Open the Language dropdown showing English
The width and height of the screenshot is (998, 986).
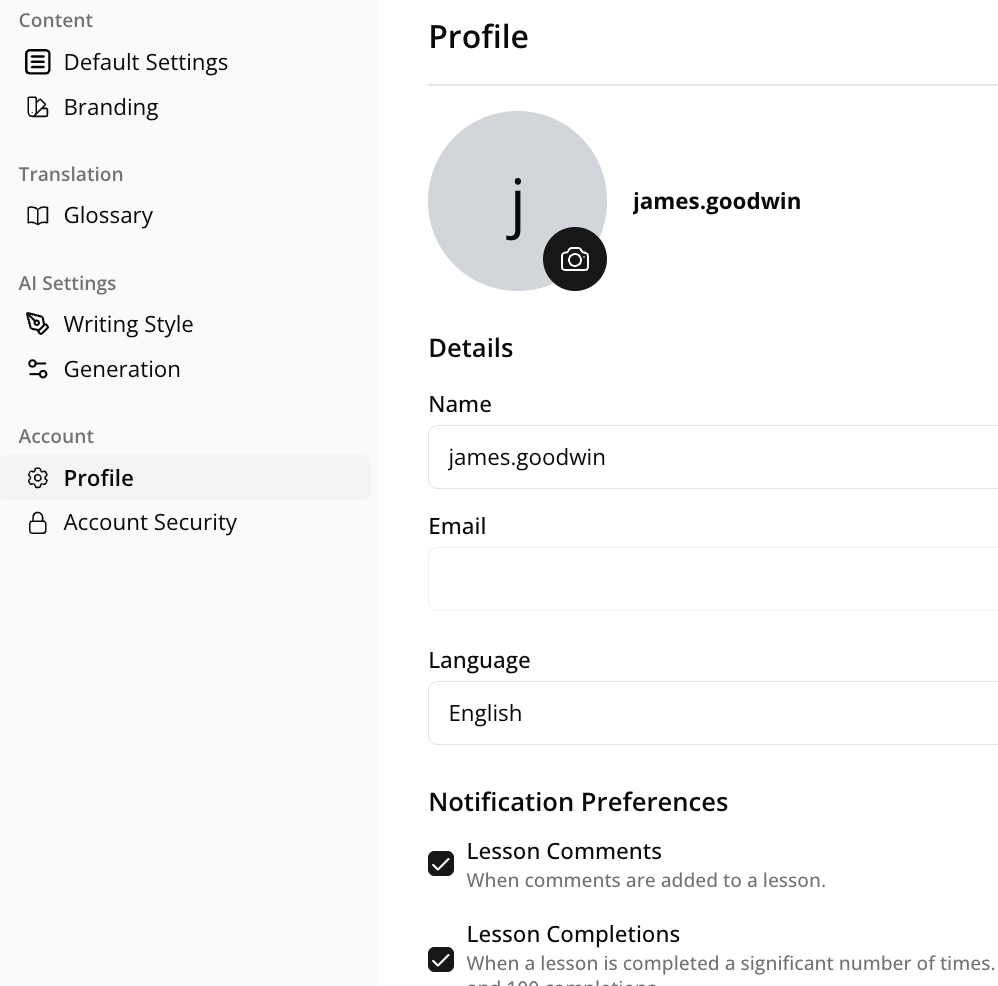coord(712,713)
